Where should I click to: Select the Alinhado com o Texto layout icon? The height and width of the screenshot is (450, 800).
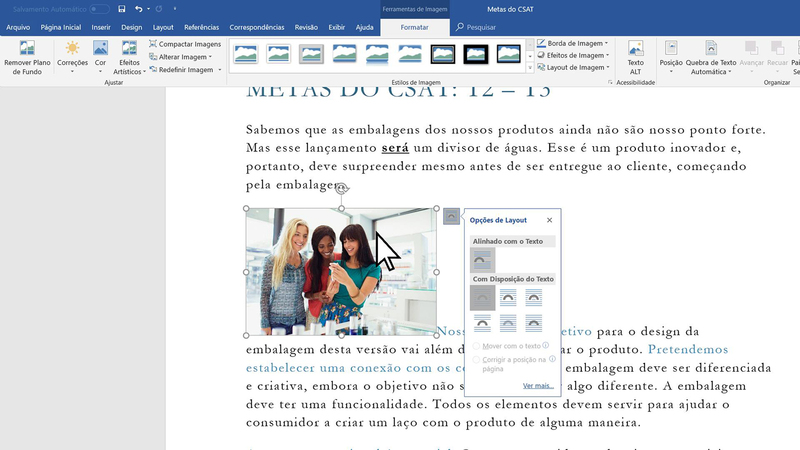(483, 259)
